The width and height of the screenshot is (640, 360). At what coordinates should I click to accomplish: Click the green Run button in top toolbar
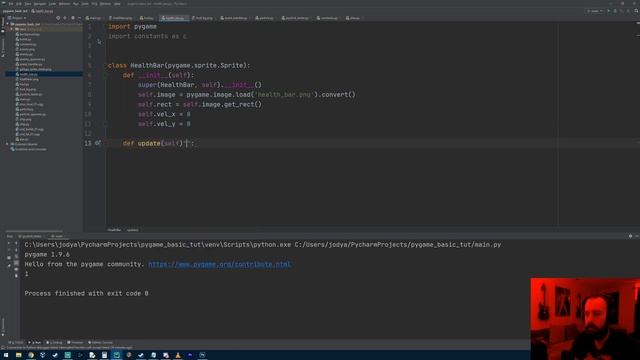click(609, 11)
